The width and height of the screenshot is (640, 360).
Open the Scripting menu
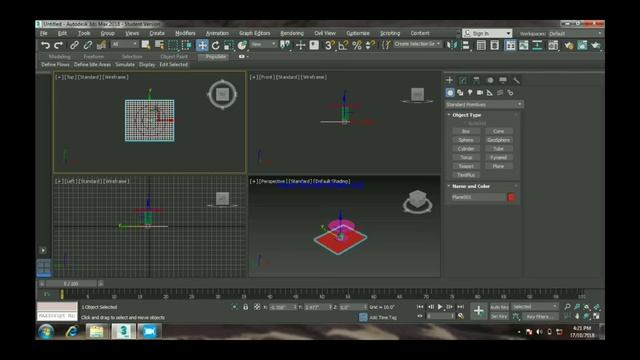(390, 33)
